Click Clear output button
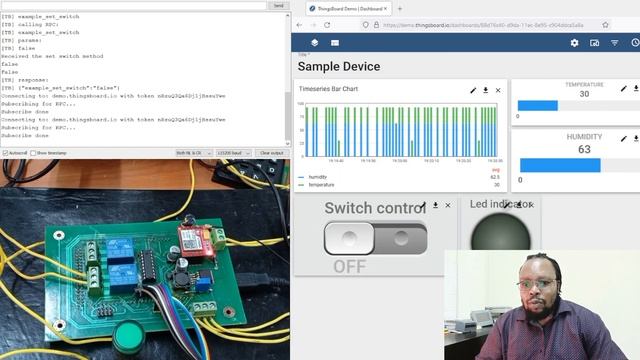Image resolution: width=640 pixels, height=360 pixels. click(272, 153)
